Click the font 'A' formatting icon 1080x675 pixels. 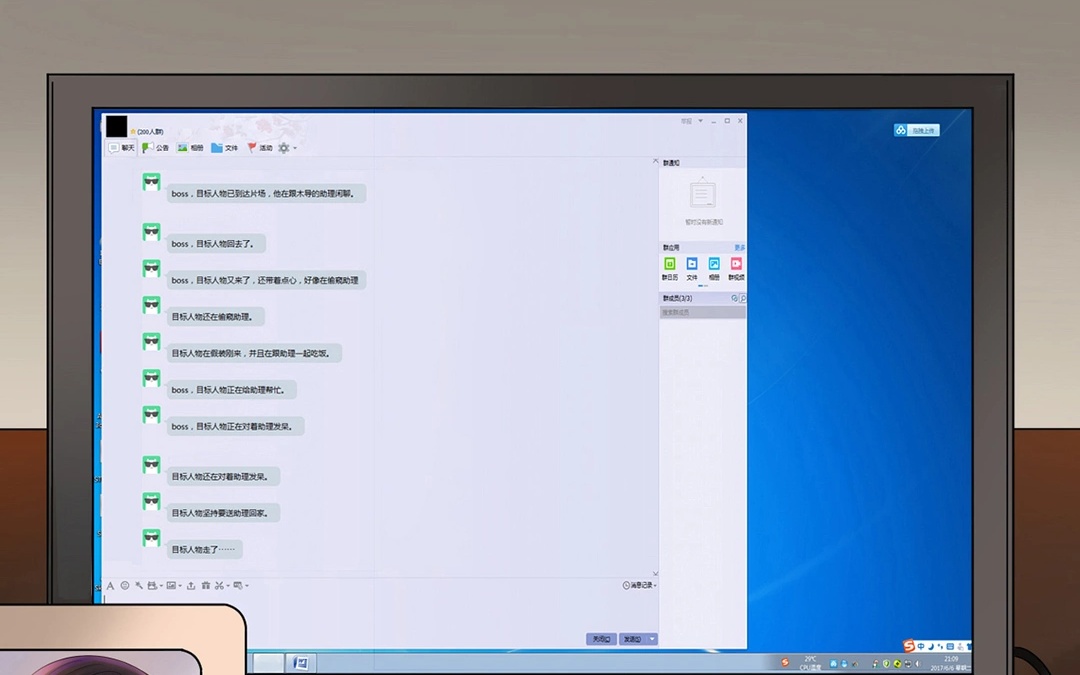point(110,585)
